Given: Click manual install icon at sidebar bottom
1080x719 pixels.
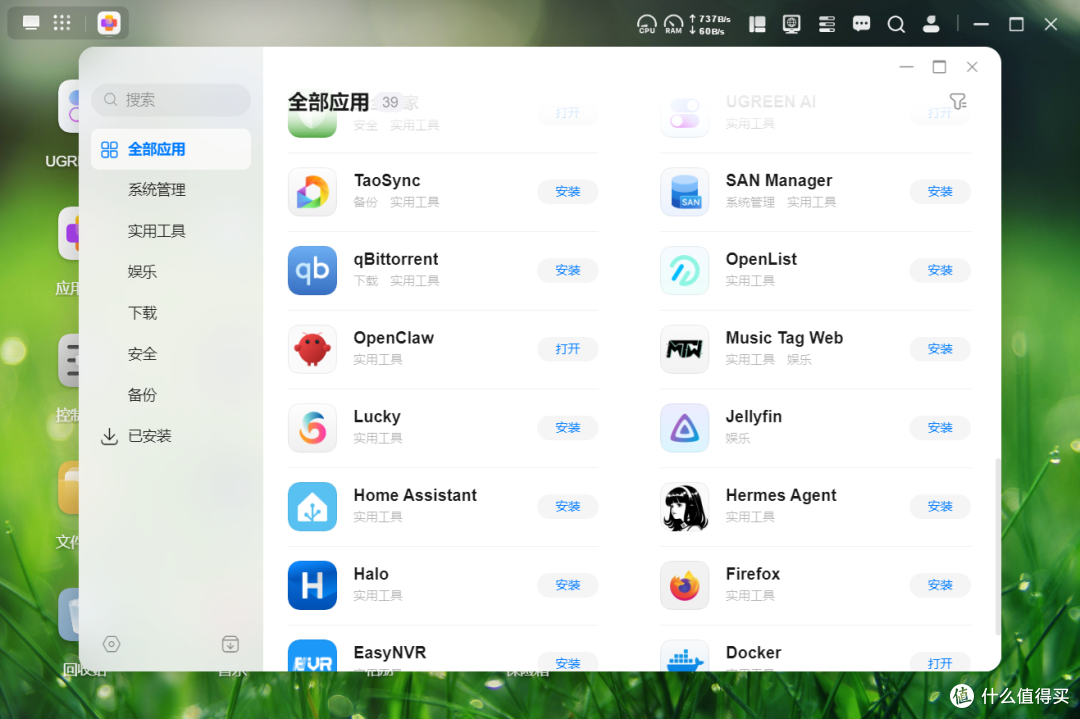Looking at the screenshot, I should coord(230,644).
